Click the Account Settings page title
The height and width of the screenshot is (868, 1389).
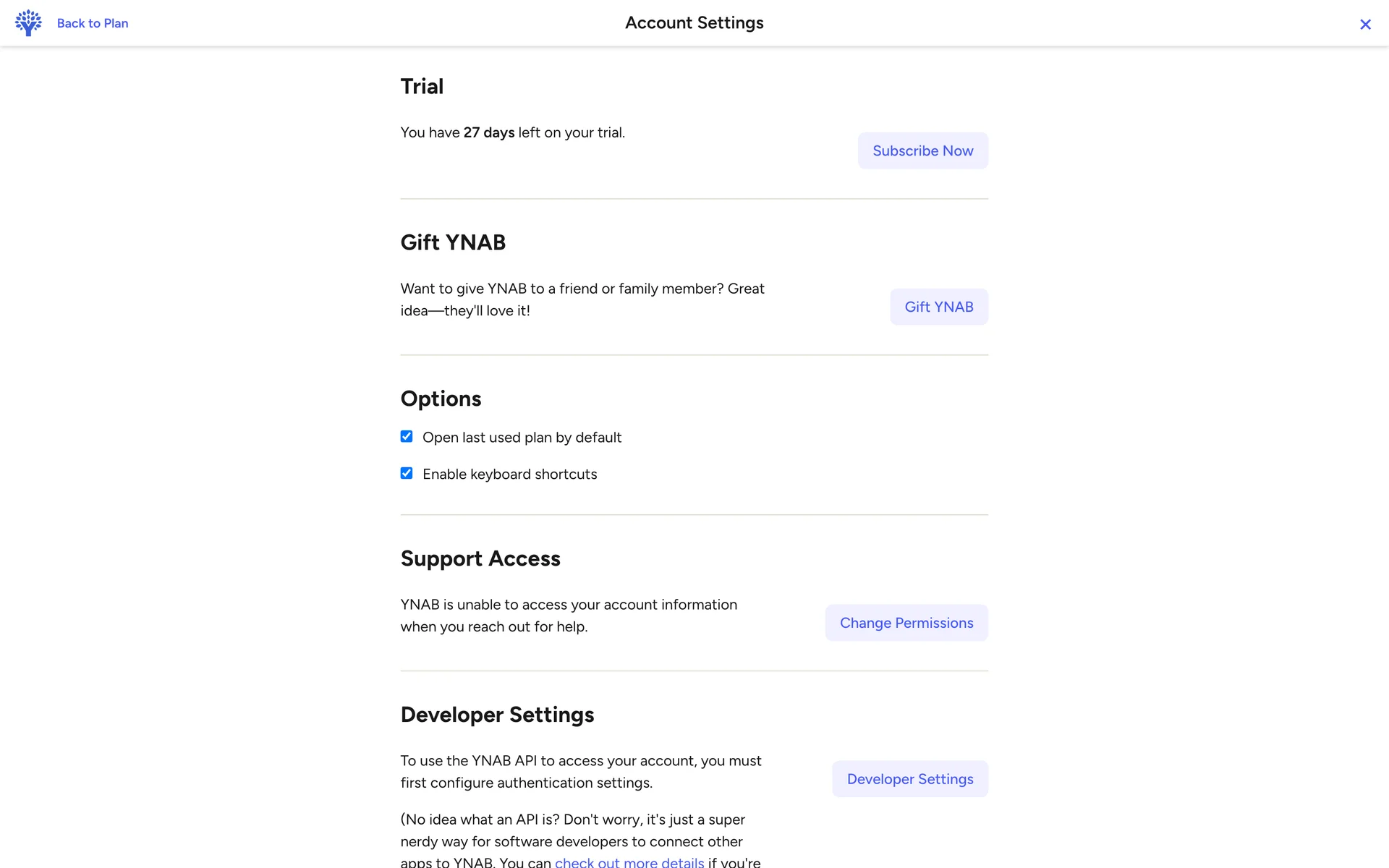[x=694, y=23]
